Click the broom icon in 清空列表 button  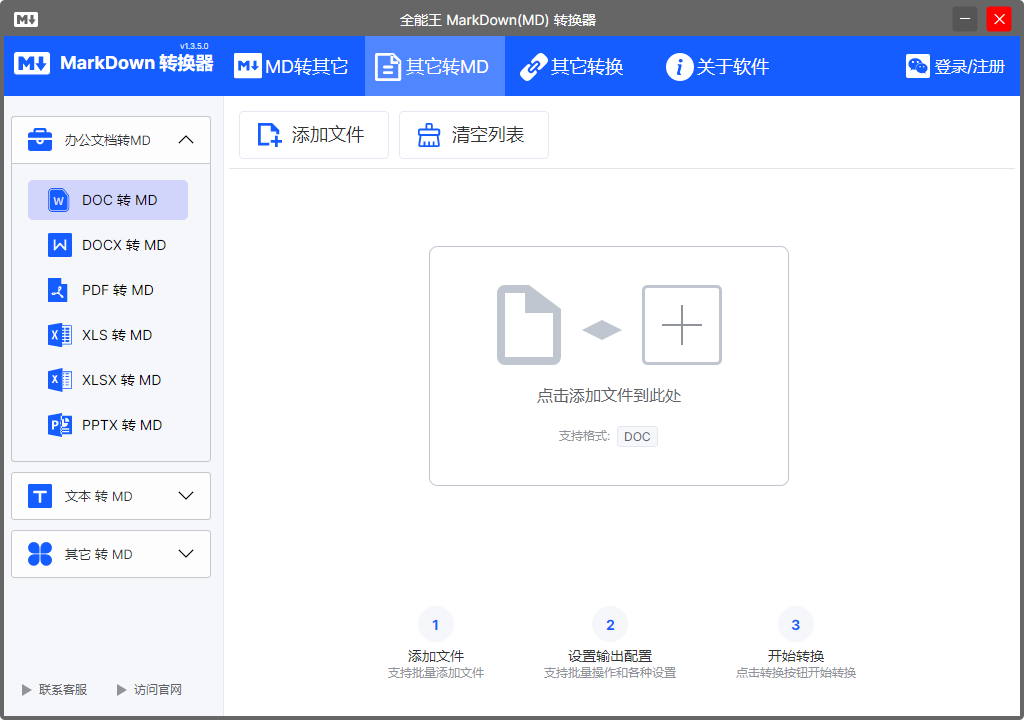click(x=429, y=135)
